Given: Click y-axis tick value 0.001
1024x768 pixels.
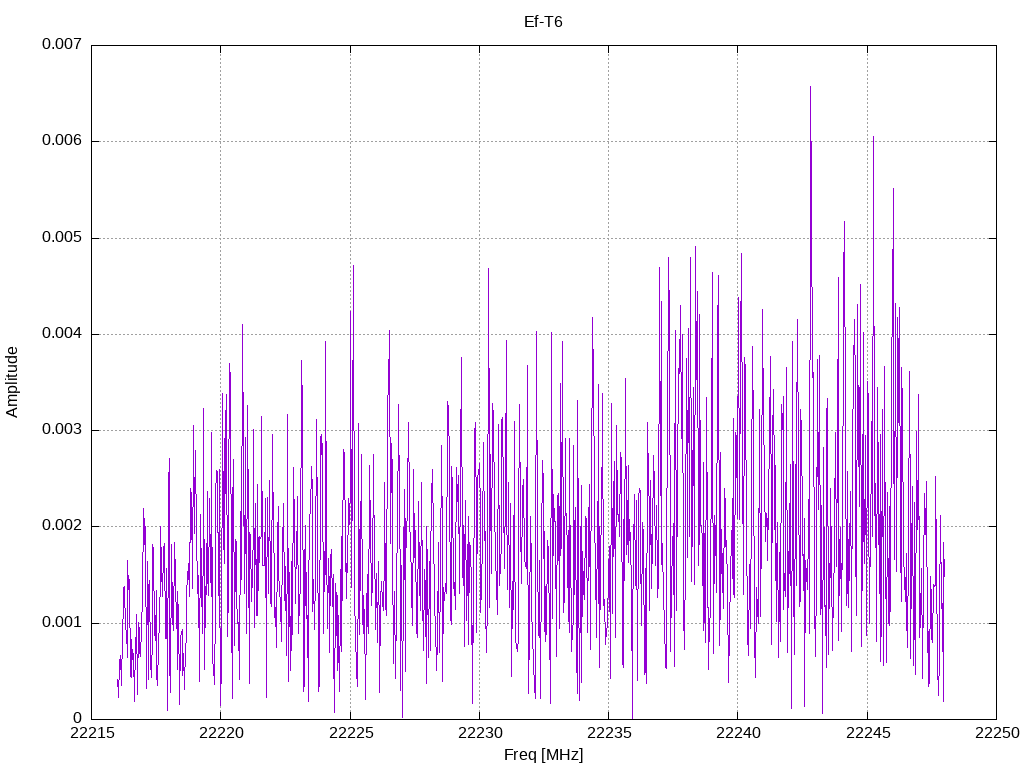Looking at the screenshot, I should (x=62, y=622).
